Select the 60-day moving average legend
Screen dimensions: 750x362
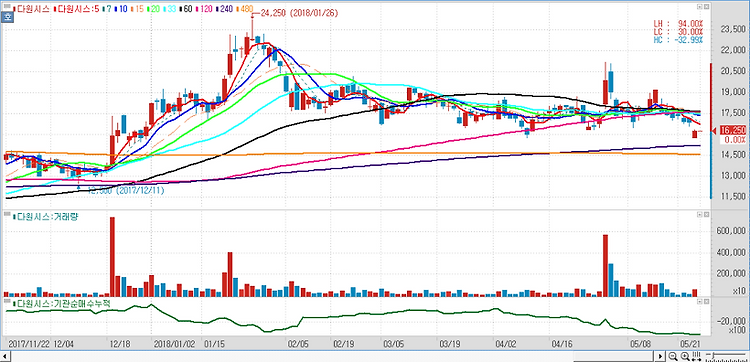pyautogui.click(x=186, y=9)
